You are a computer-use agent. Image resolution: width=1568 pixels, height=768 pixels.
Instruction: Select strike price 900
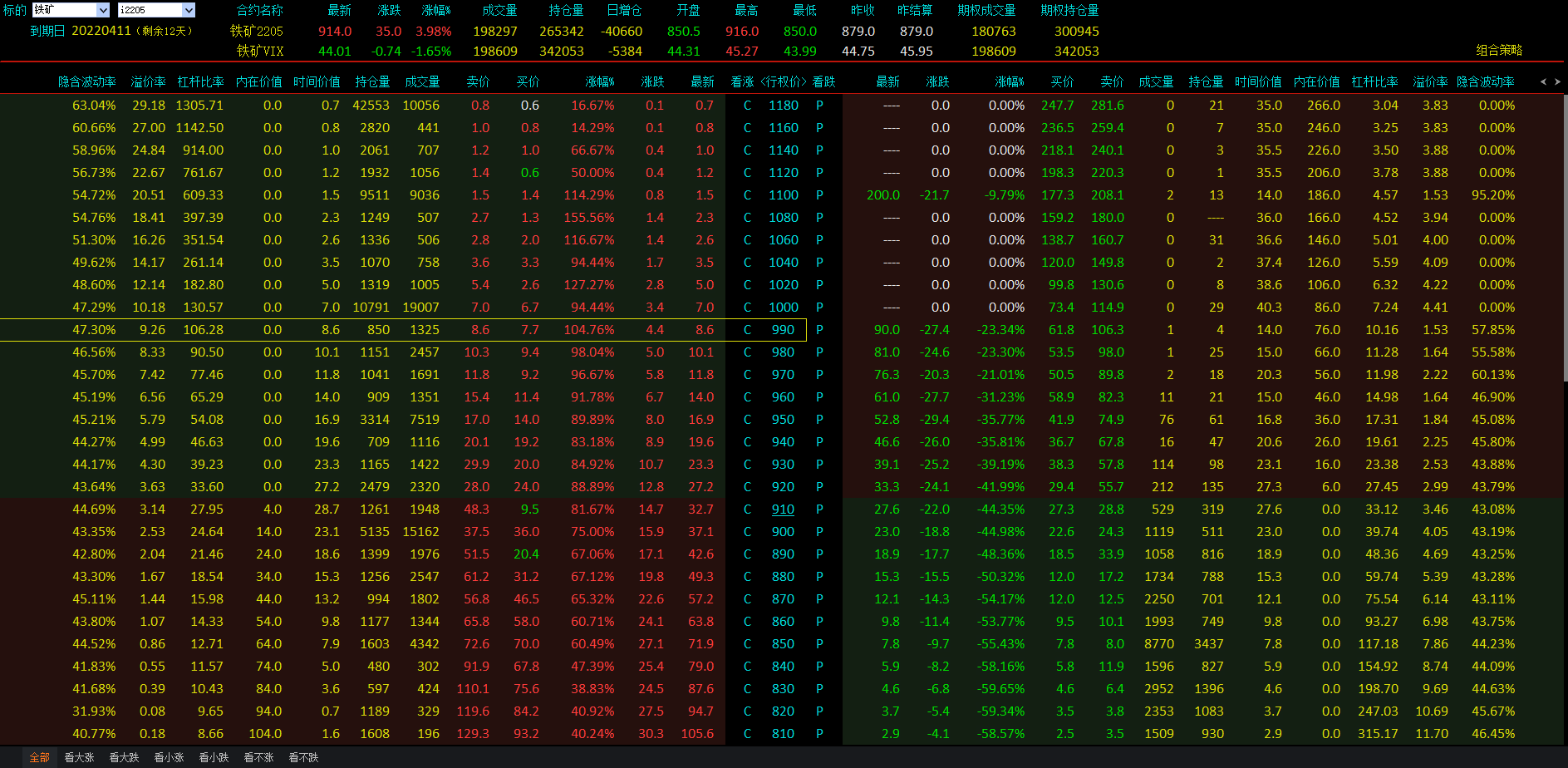click(783, 531)
